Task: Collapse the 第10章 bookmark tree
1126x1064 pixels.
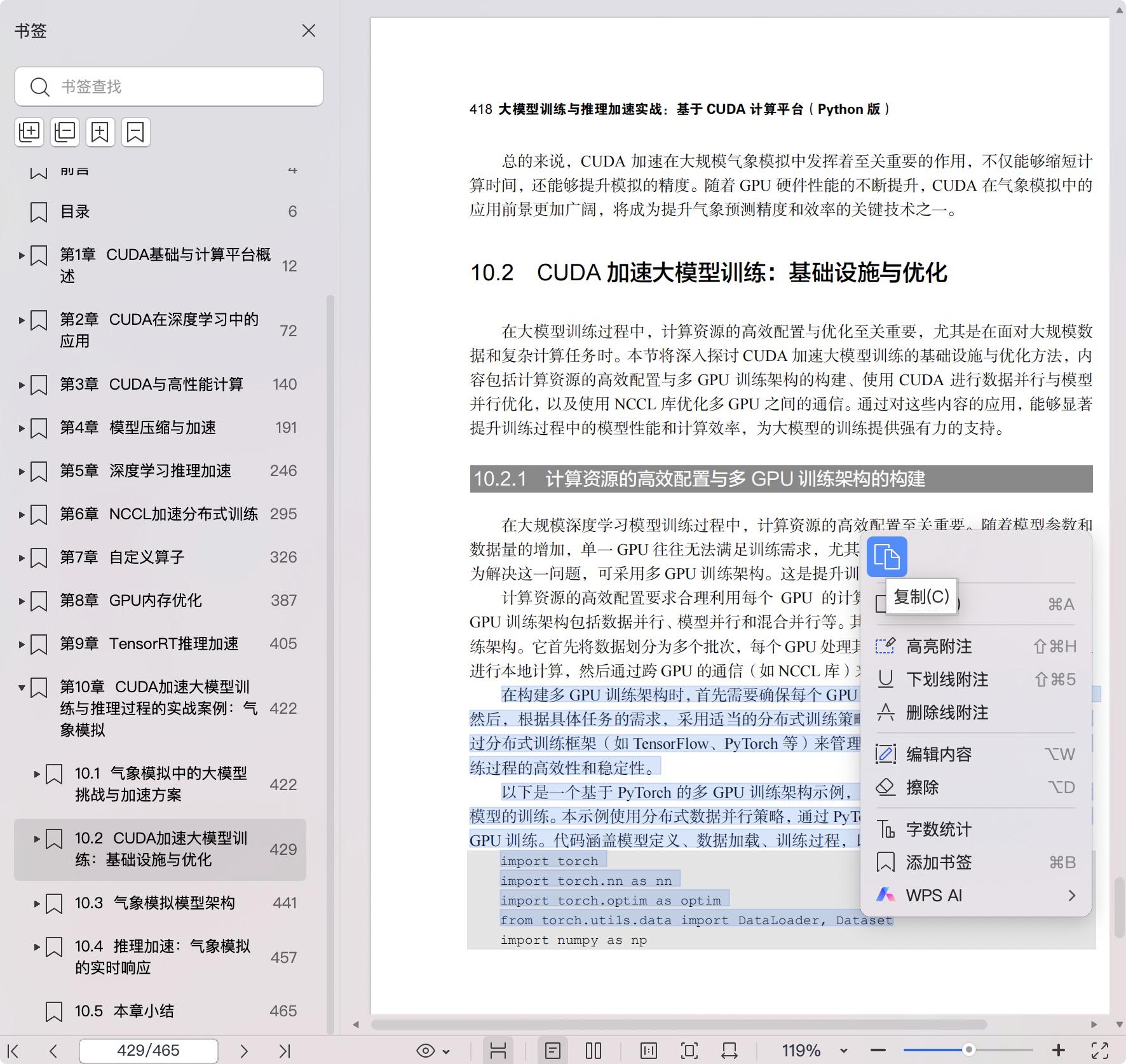Action: pos(22,687)
